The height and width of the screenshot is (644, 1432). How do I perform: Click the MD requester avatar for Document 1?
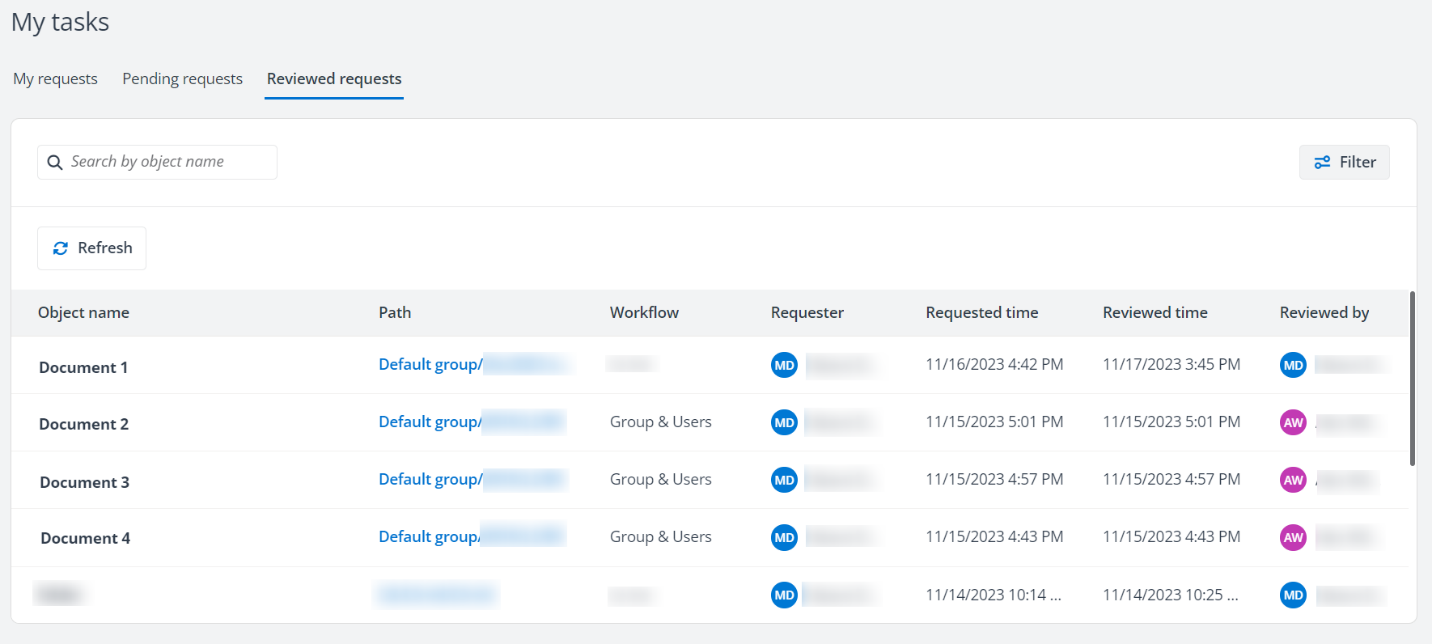pyautogui.click(x=784, y=364)
